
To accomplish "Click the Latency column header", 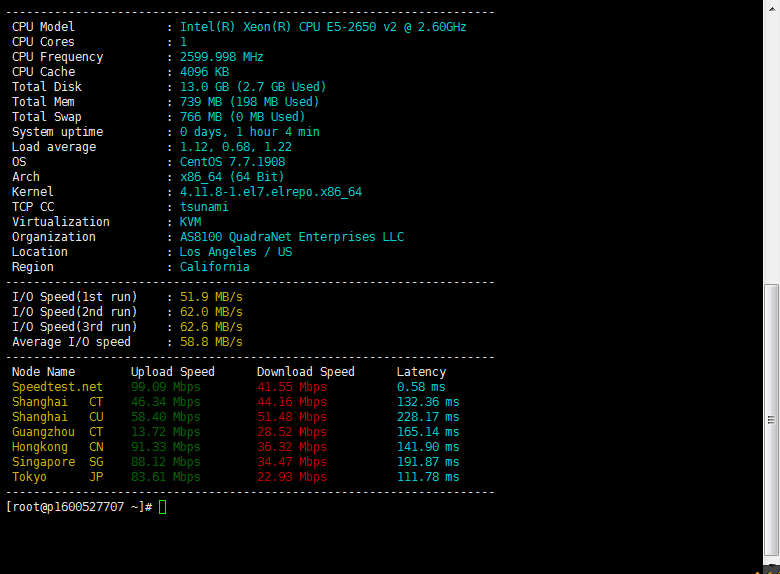I will pos(421,372).
